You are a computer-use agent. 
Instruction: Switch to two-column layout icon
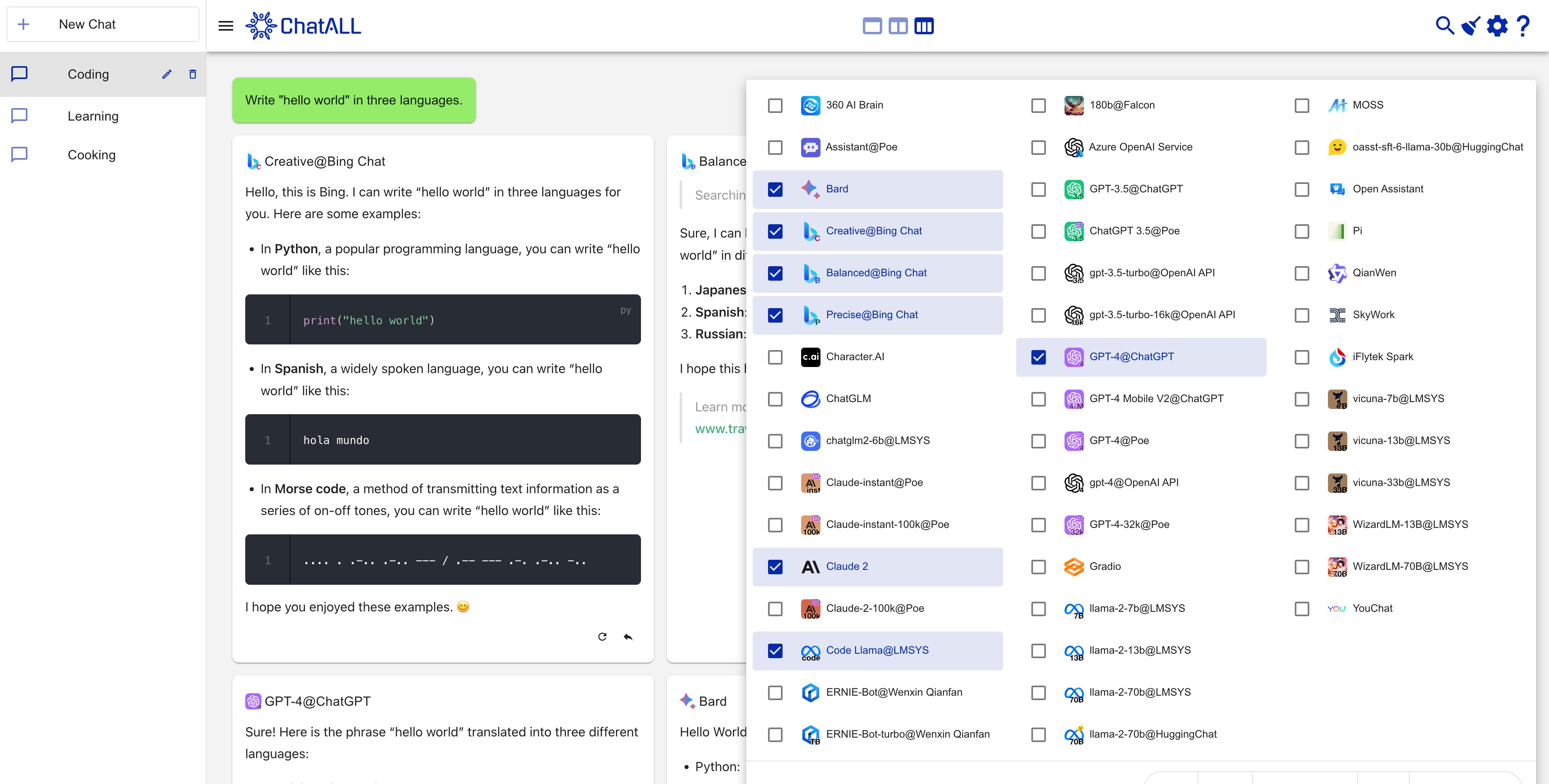click(898, 26)
